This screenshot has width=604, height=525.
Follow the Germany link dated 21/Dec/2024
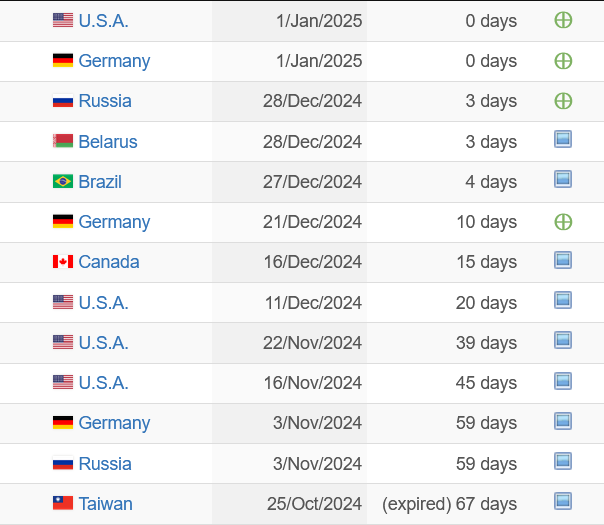[x=114, y=222]
